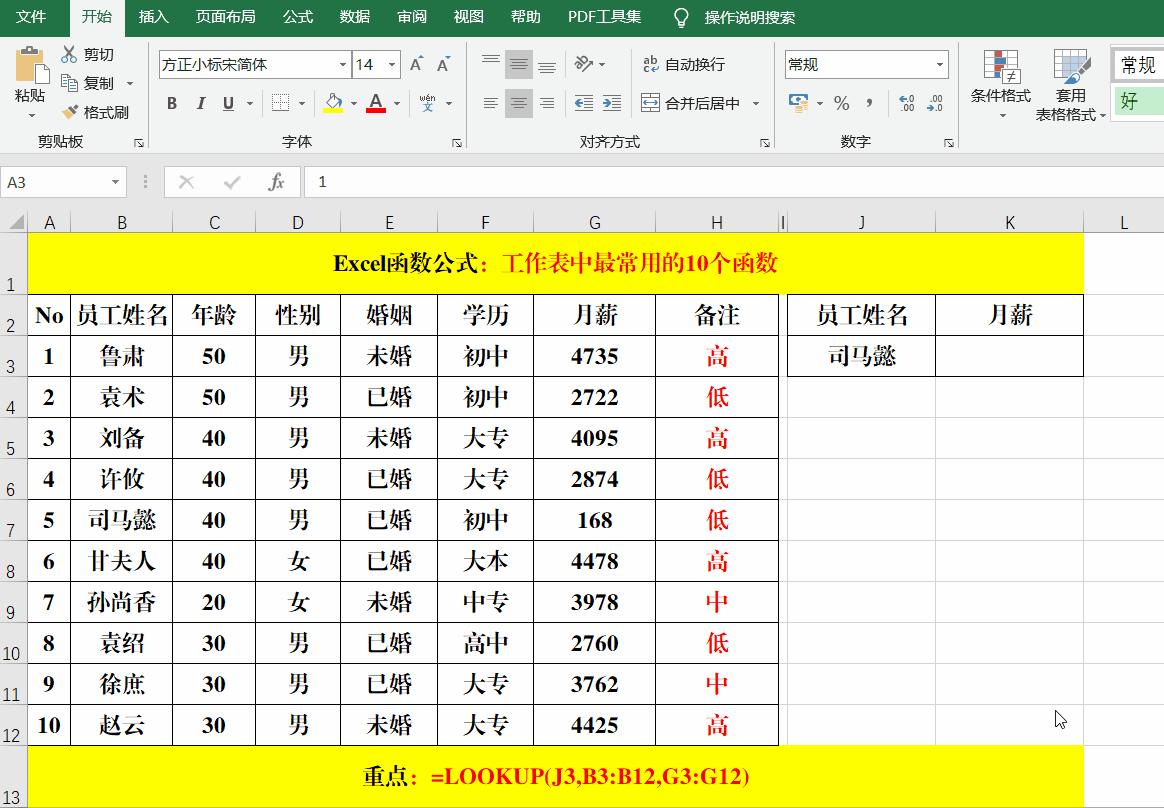Apply comma style number format
Viewport: 1164px width, 808px height.
tap(869, 102)
